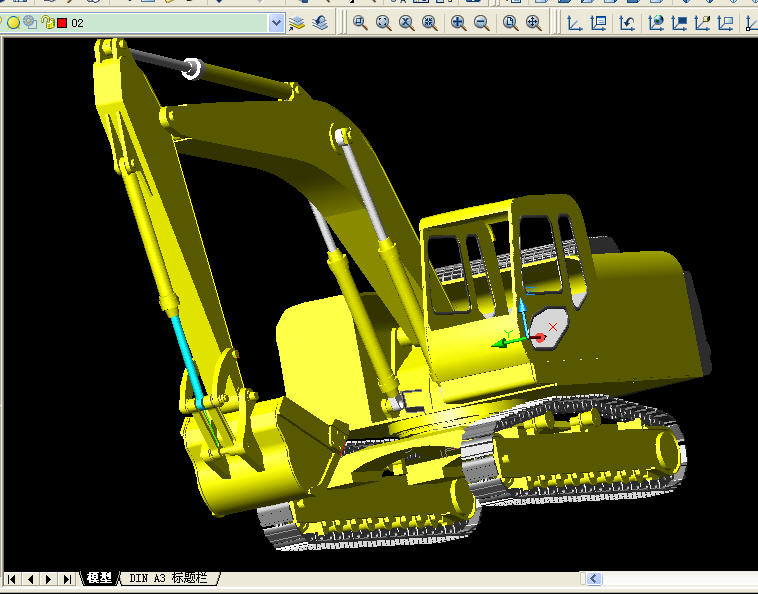Click the Zoom All page magnifier

[x=510, y=23]
